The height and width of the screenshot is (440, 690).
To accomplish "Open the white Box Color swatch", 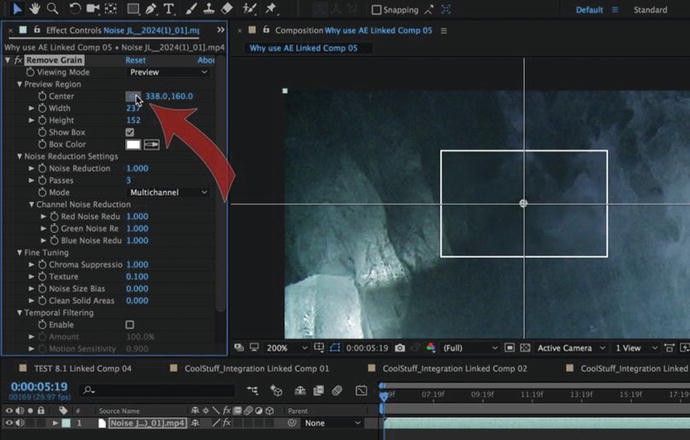I will [133, 144].
